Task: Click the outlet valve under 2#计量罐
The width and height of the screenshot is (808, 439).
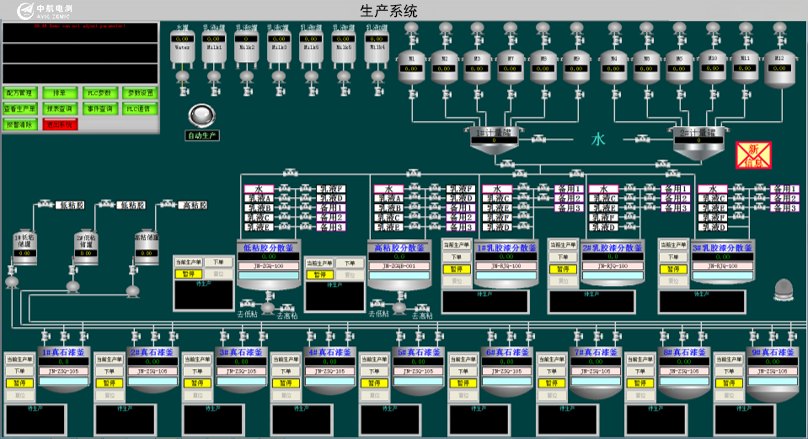Action: coord(663,164)
